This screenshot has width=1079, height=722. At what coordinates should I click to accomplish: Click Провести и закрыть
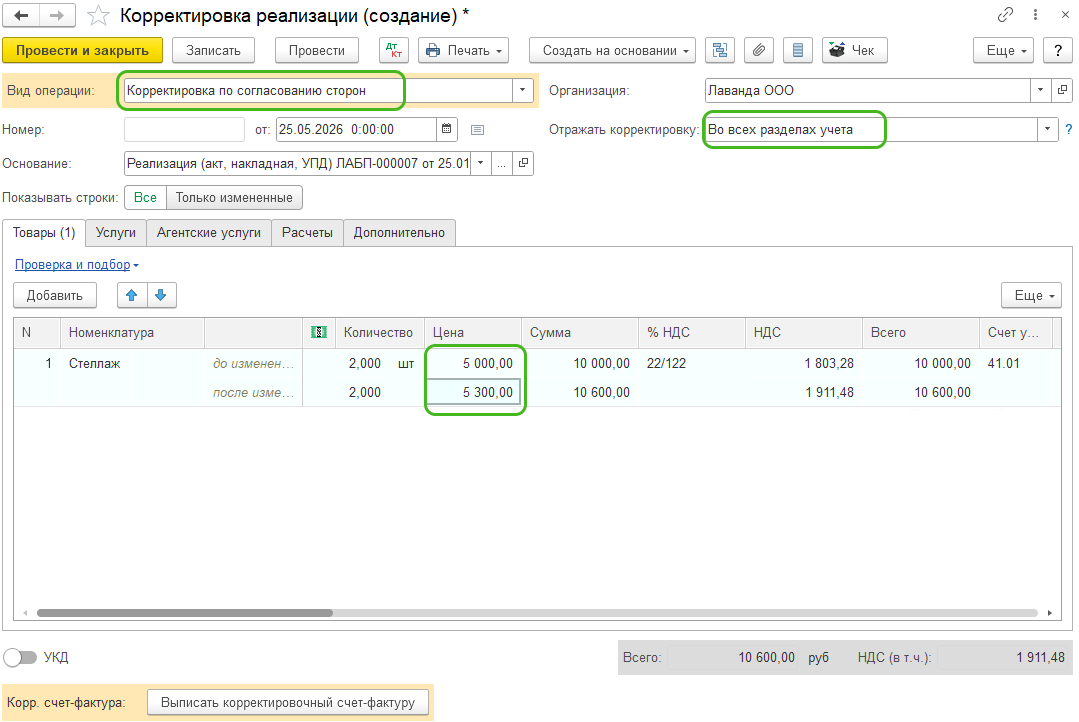(83, 50)
